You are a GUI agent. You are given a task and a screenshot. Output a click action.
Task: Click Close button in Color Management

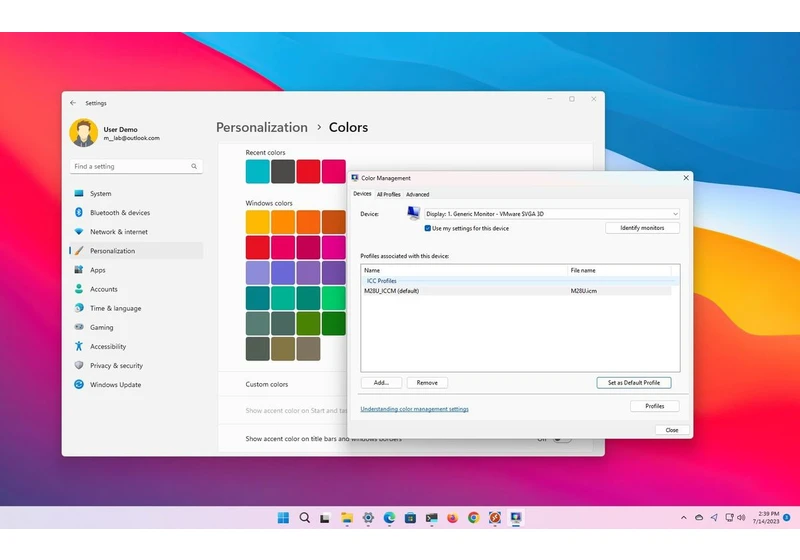(x=672, y=430)
